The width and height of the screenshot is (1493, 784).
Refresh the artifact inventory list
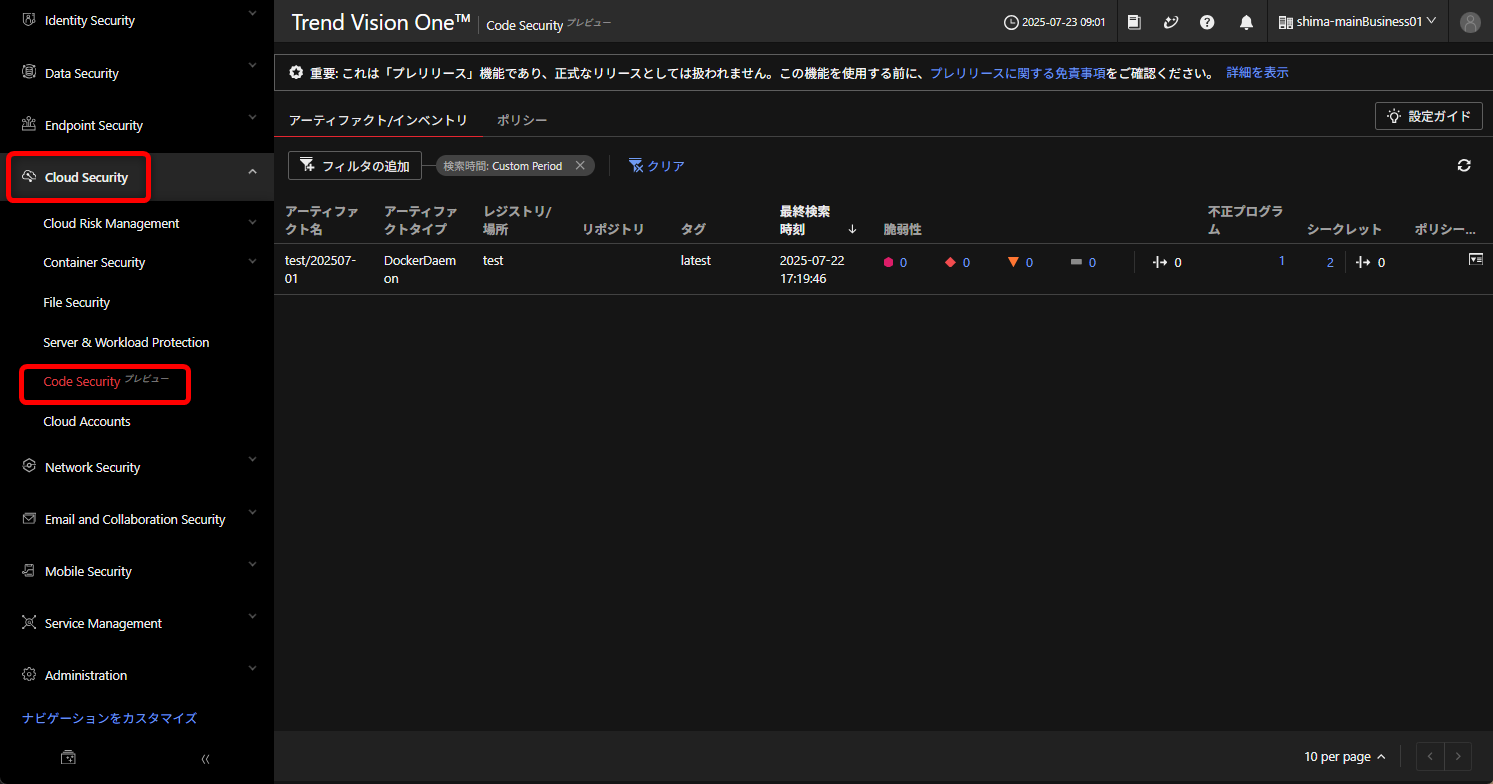click(x=1464, y=166)
